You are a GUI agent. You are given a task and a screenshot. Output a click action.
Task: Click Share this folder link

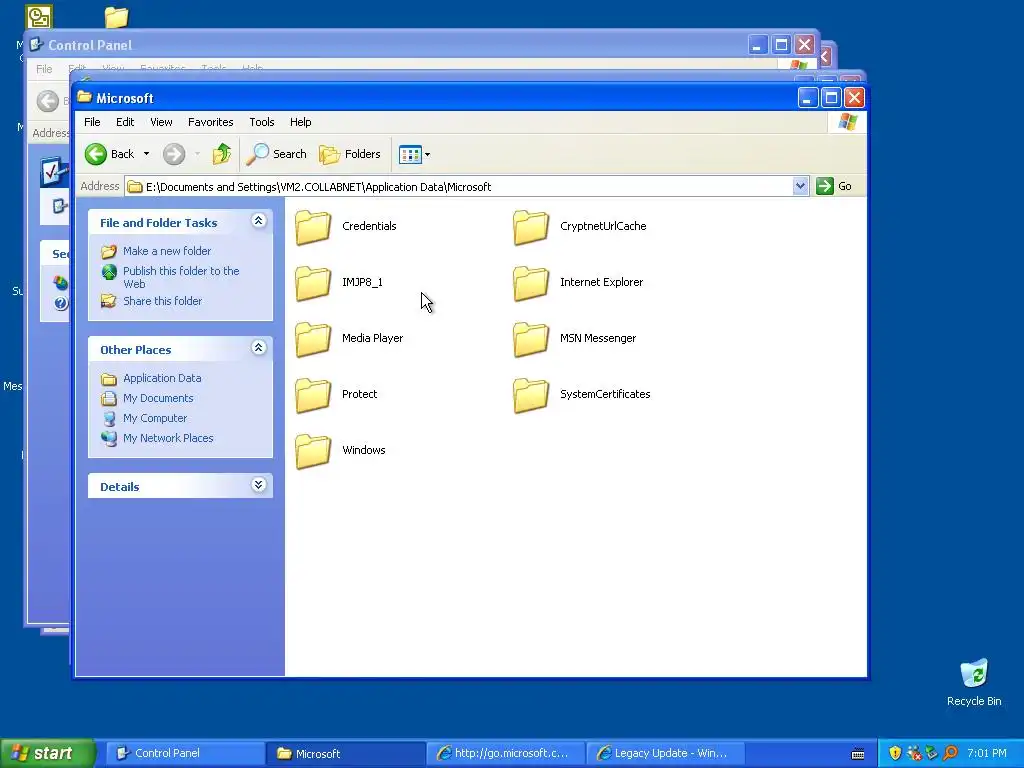pyautogui.click(x=163, y=301)
